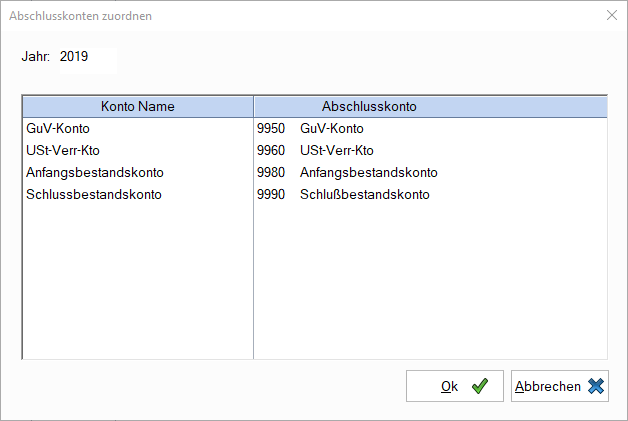Open the 9960 USt-Verr-Kto Abschlusskonto cell
Image resolution: width=628 pixels, height=421 pixels.
pos(431,151)
